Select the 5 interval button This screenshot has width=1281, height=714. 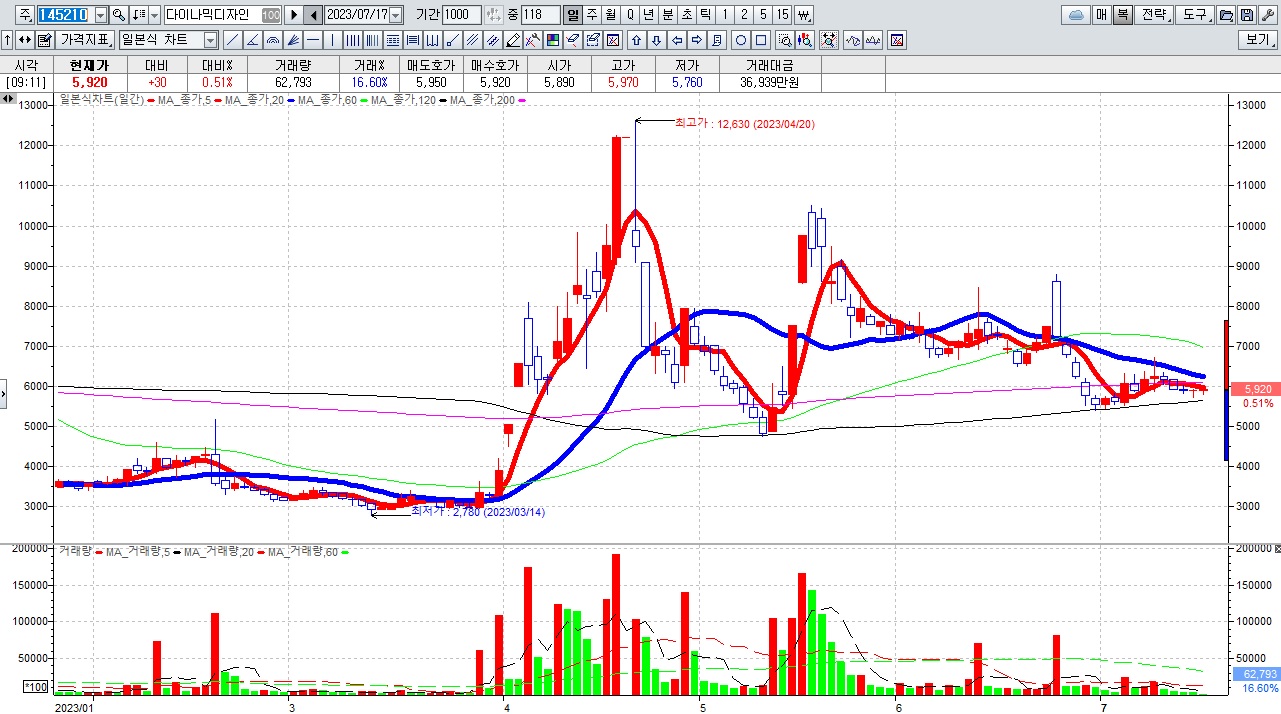point(763,15)
